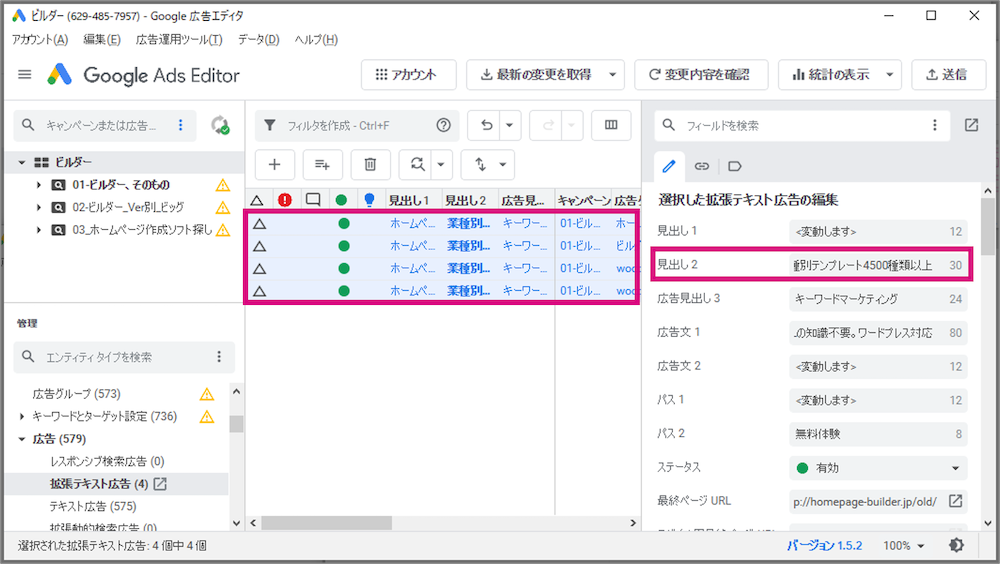Viewport: 1000px width, 564px height.
Task: Sort by the lightbulb recommendation column
Action: point(369,200)
